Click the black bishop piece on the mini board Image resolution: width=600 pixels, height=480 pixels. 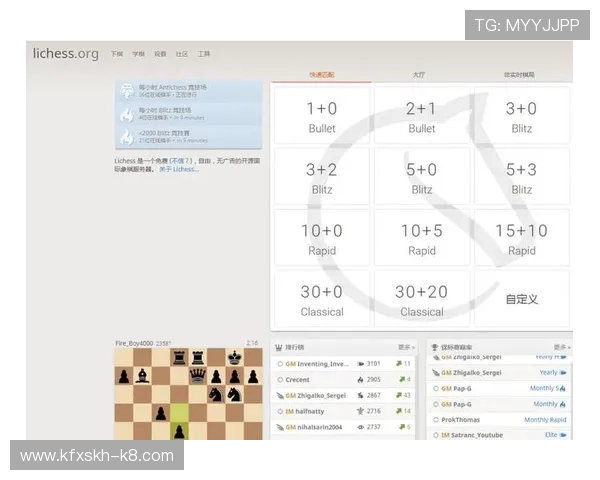point(143,376)
